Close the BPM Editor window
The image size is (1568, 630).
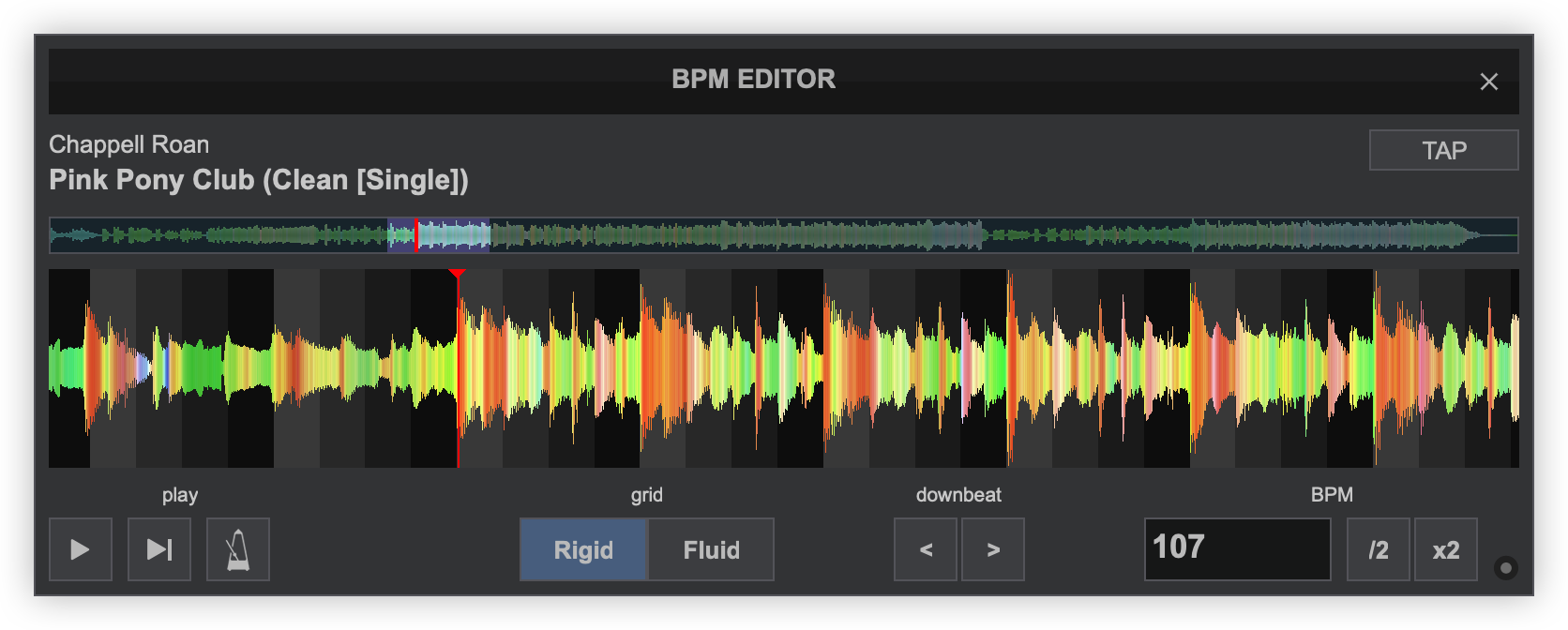coord(1488,82)
